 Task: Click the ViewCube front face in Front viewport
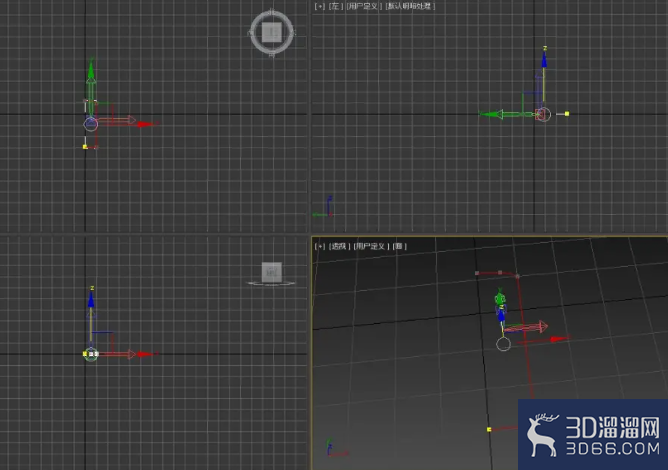[272, 272]
